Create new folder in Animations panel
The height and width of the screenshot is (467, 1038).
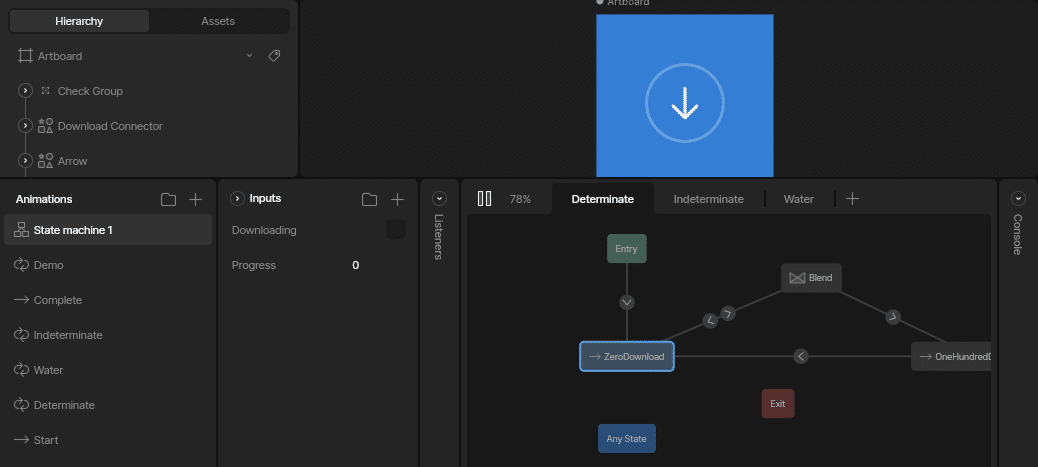168,199
